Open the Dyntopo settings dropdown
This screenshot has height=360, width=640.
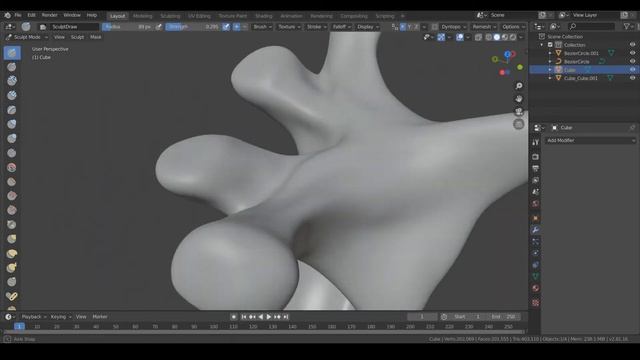coord(453,27)
